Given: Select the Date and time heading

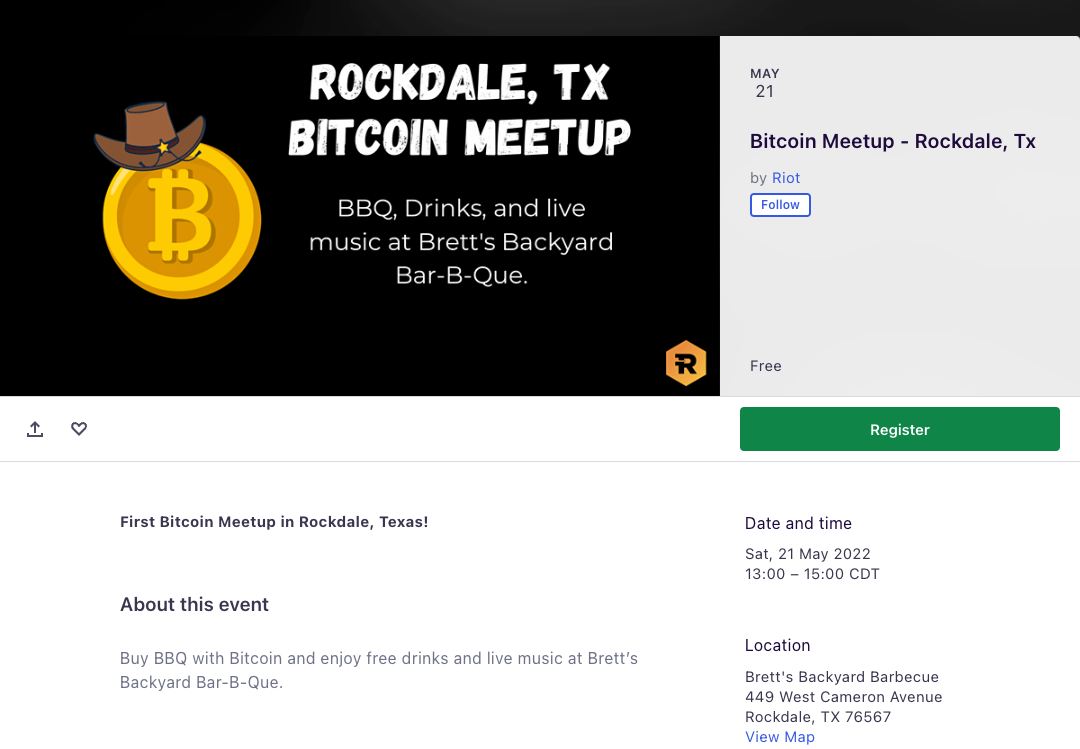Looking at the screenshot, I should coord(798,524).
